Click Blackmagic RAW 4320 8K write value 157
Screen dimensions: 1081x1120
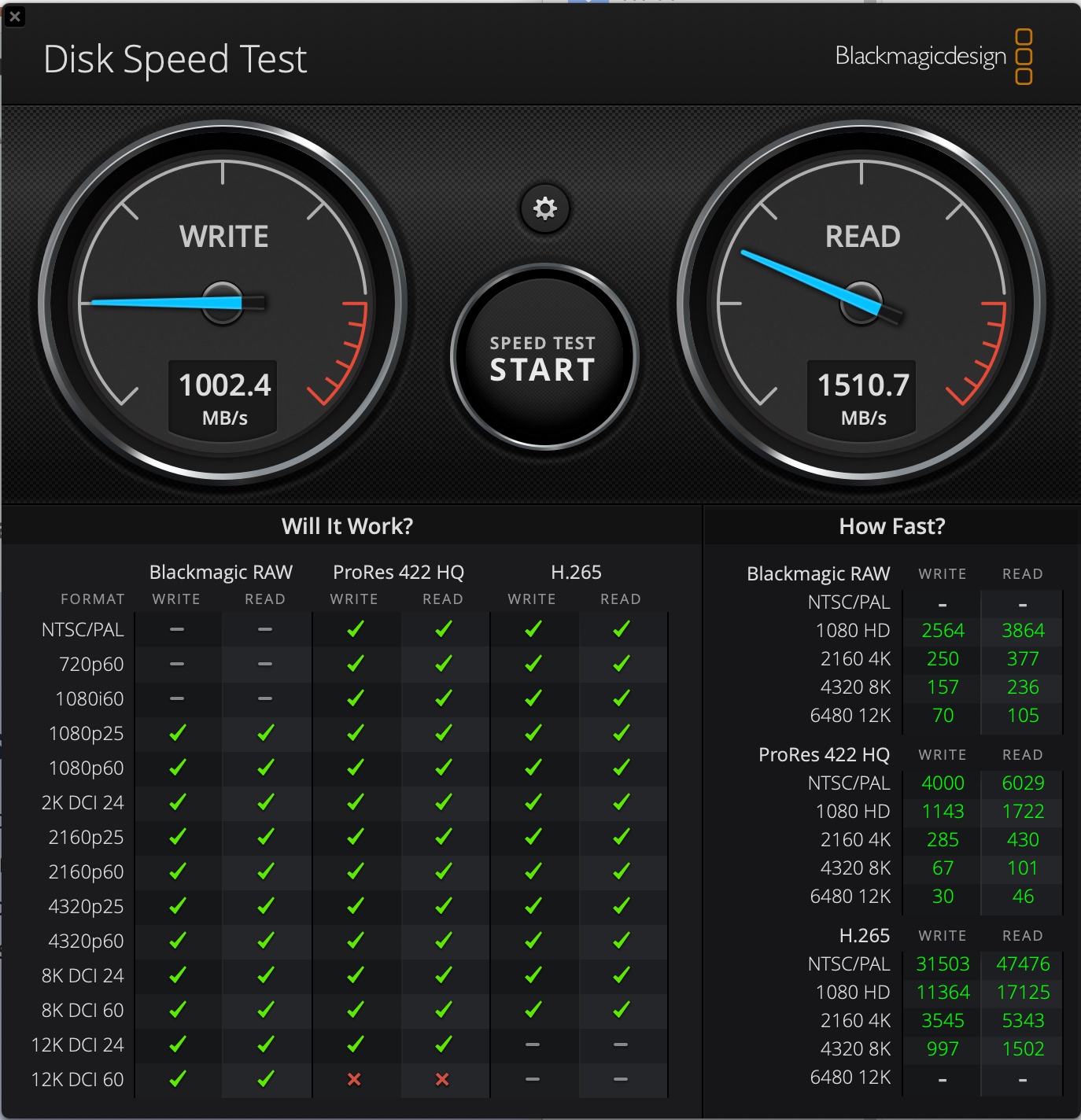click(943, 687)
